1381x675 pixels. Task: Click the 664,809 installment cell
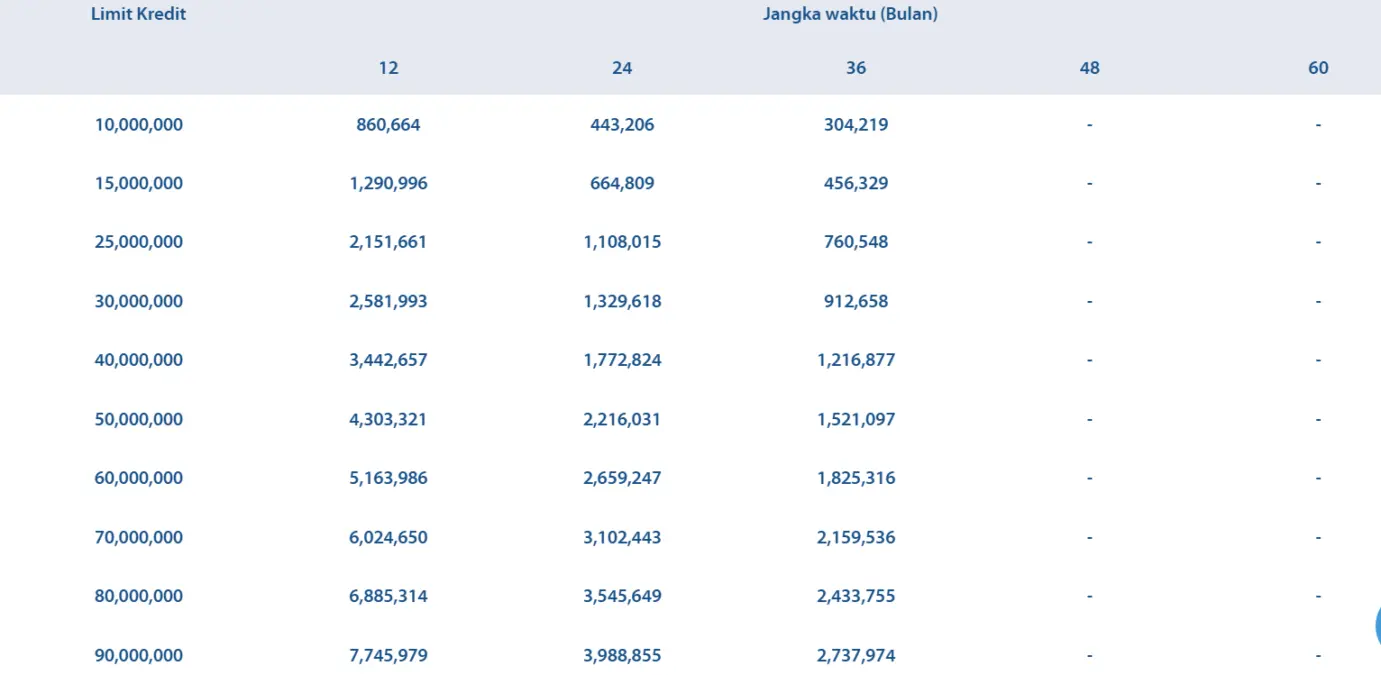point(622,183)
